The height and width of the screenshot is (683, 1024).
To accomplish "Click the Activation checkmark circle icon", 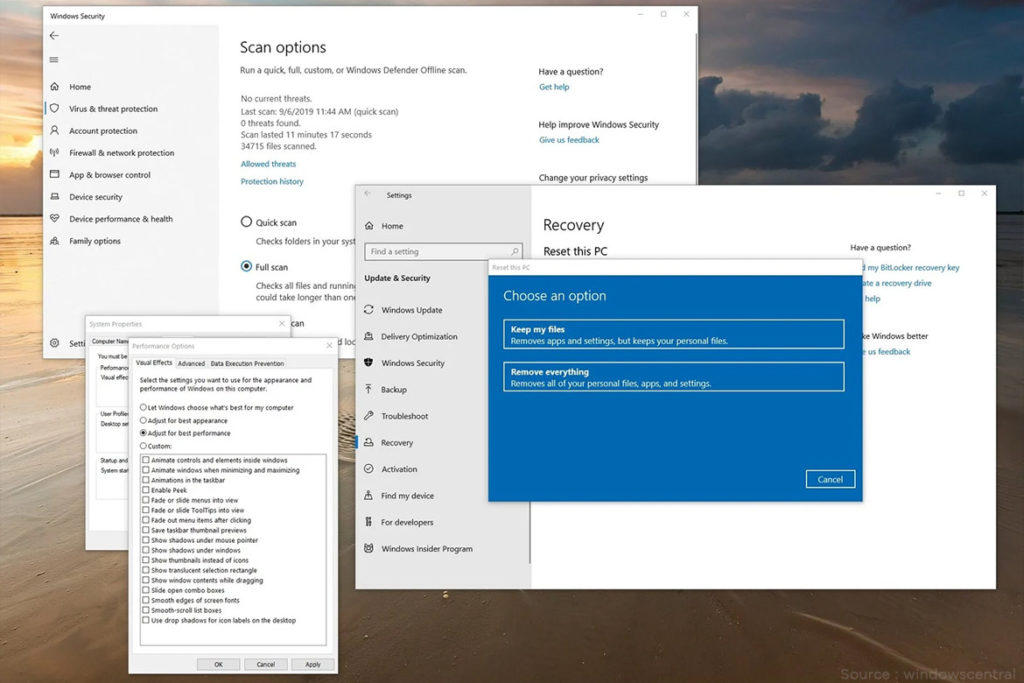I will [x=369, y=469].
